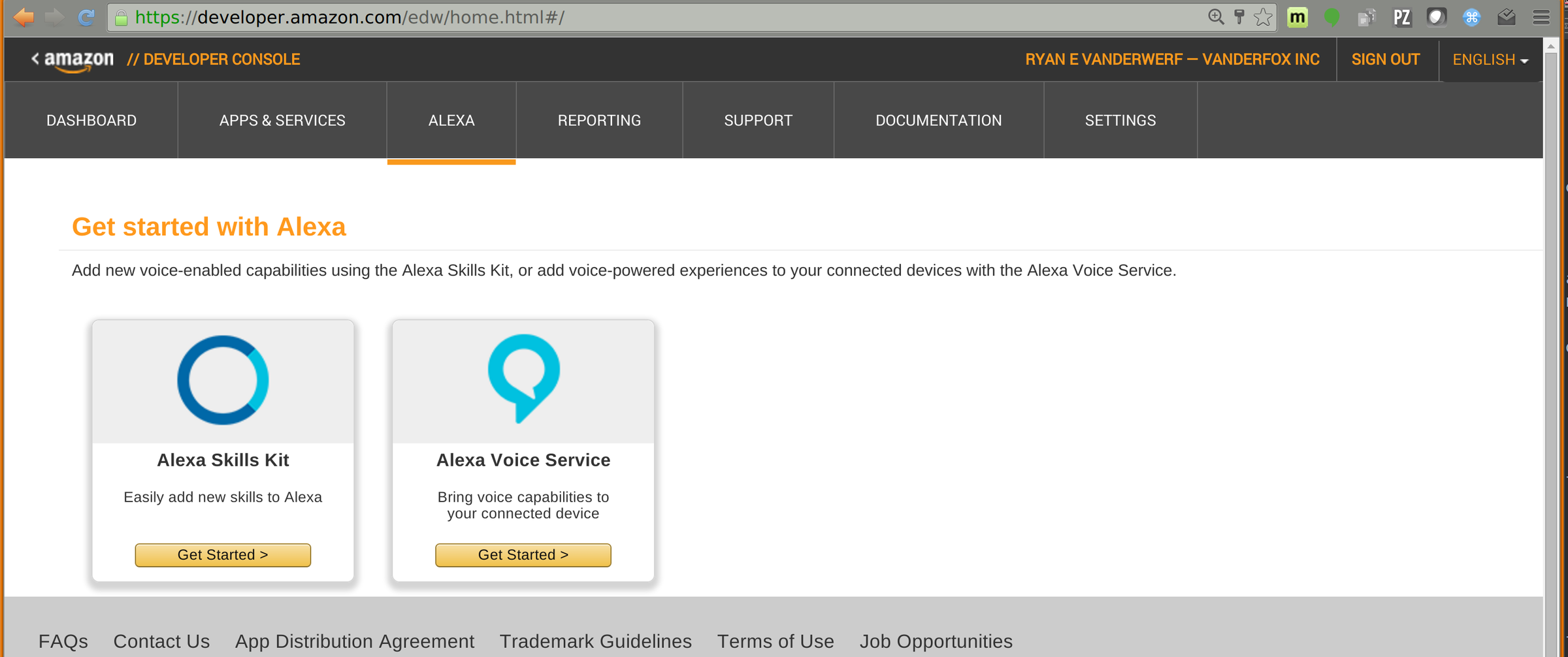Click SIGN OUT link
The image size is (1568, 657).
coord(1386,59)
